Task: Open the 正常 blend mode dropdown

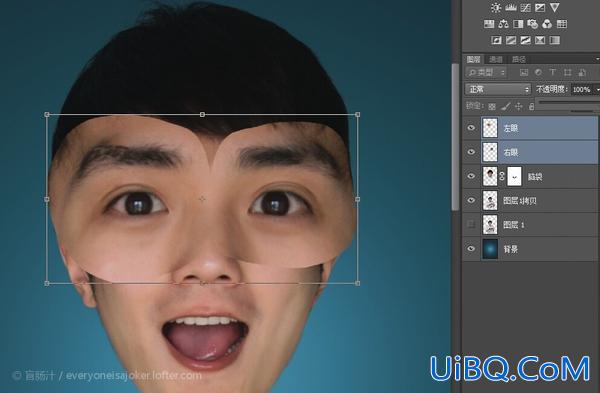Action: pyautogui.click(x=498, y=89)
